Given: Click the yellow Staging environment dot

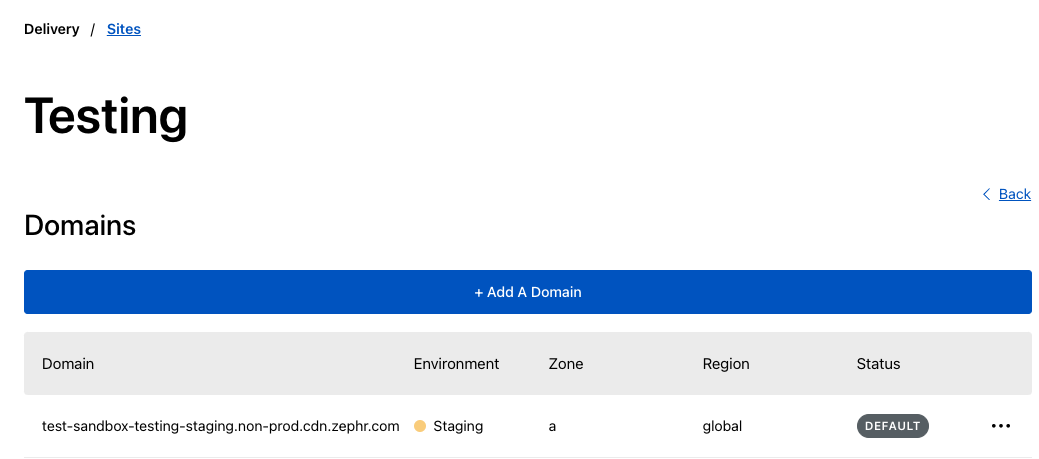Looking at the screenshot, I should click(420, 426).
